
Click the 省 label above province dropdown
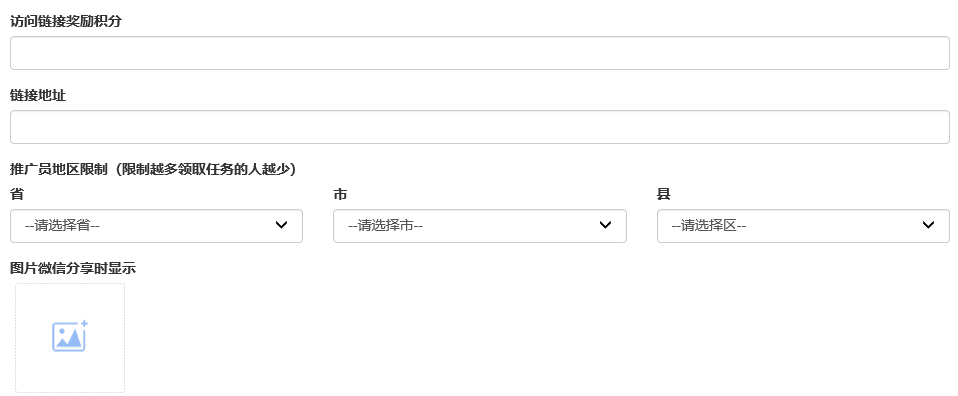pos(17,194)
